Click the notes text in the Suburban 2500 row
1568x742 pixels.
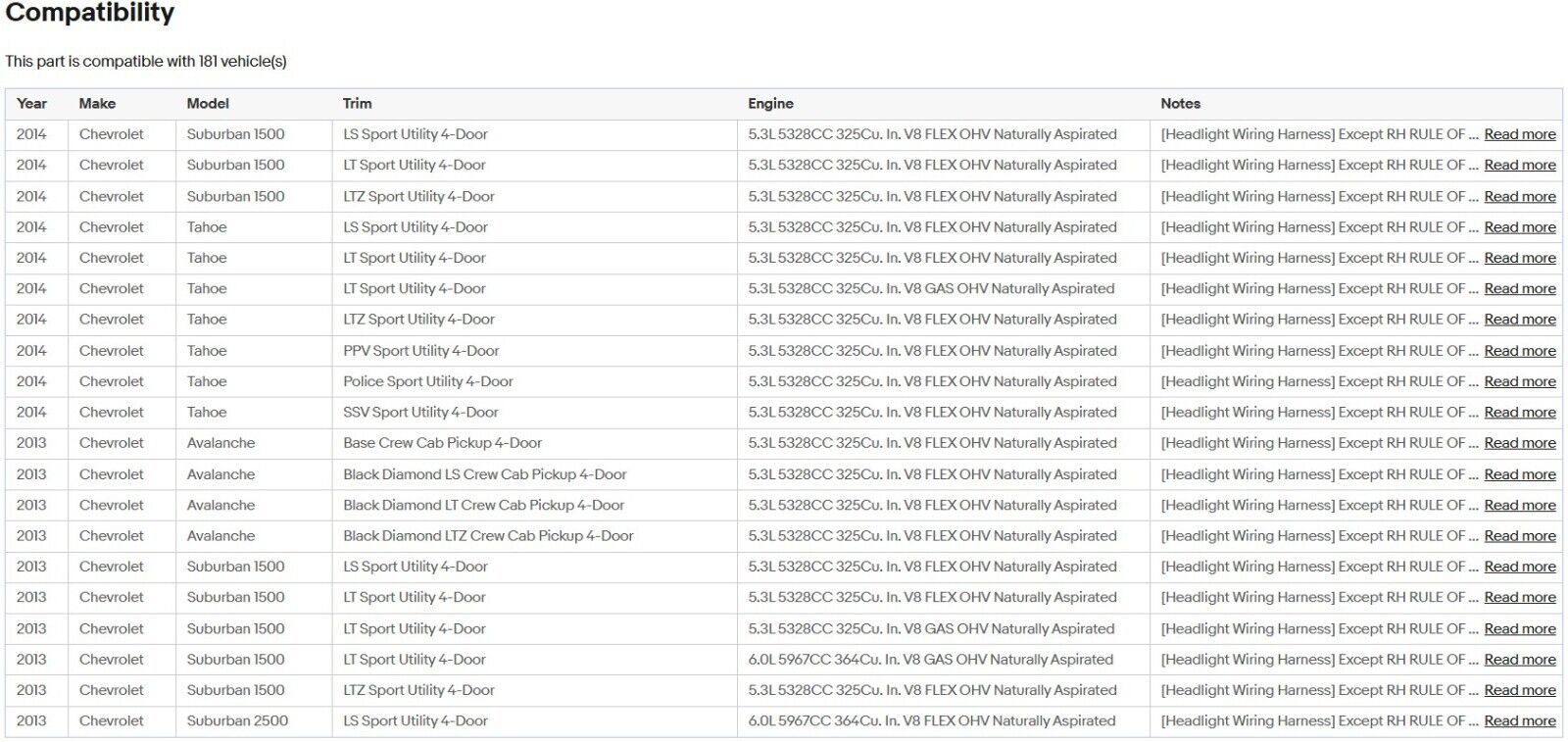(1319, 721)
